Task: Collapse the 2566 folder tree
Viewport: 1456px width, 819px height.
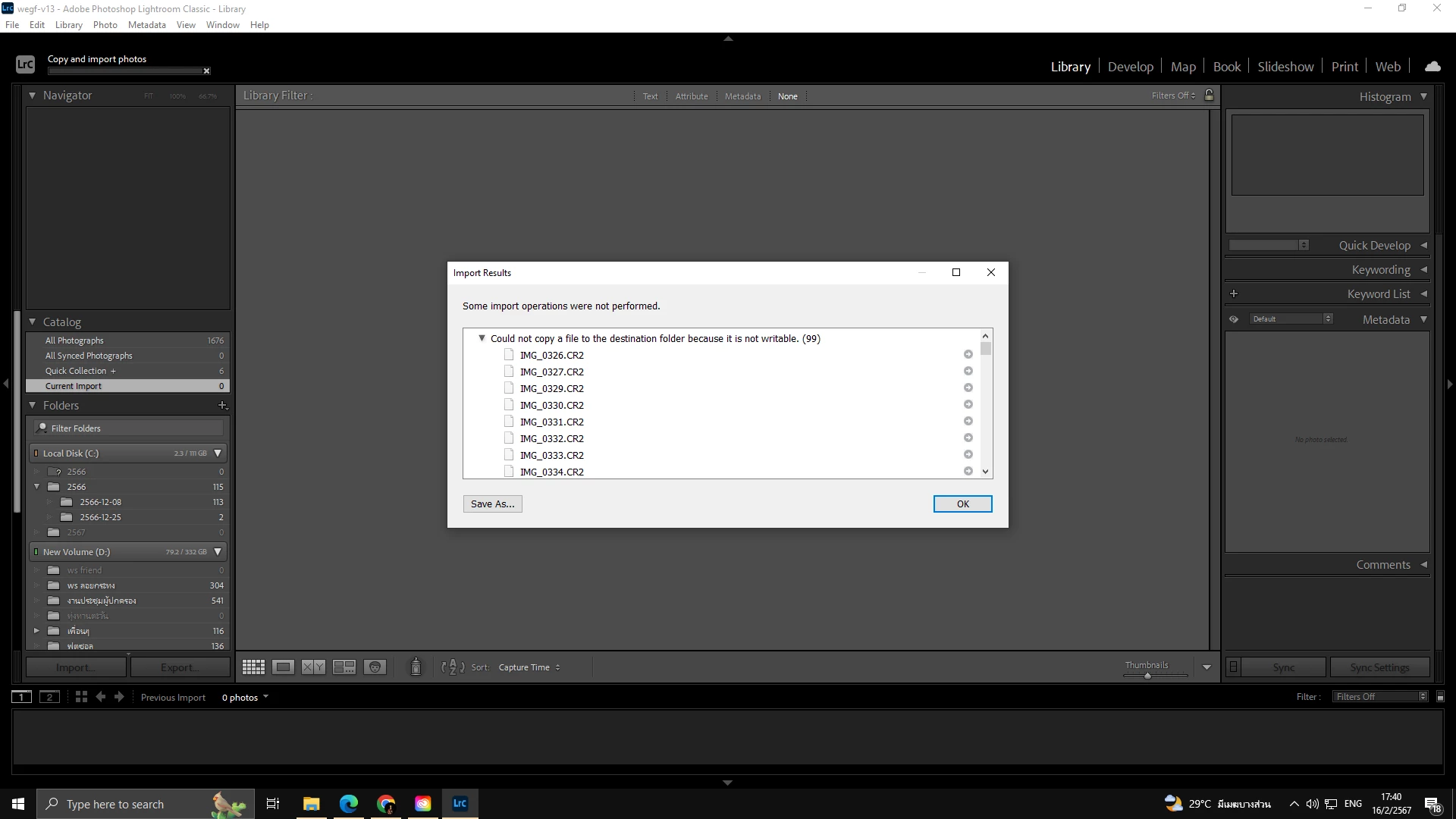Action: pos(36,487)
